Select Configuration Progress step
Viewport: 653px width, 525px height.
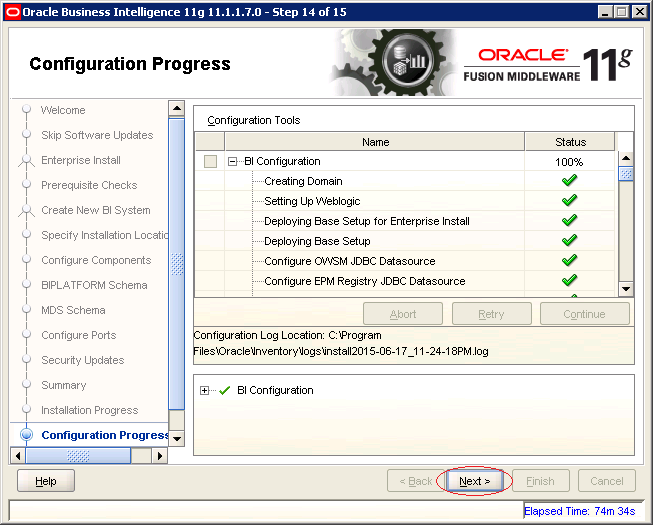105,435
